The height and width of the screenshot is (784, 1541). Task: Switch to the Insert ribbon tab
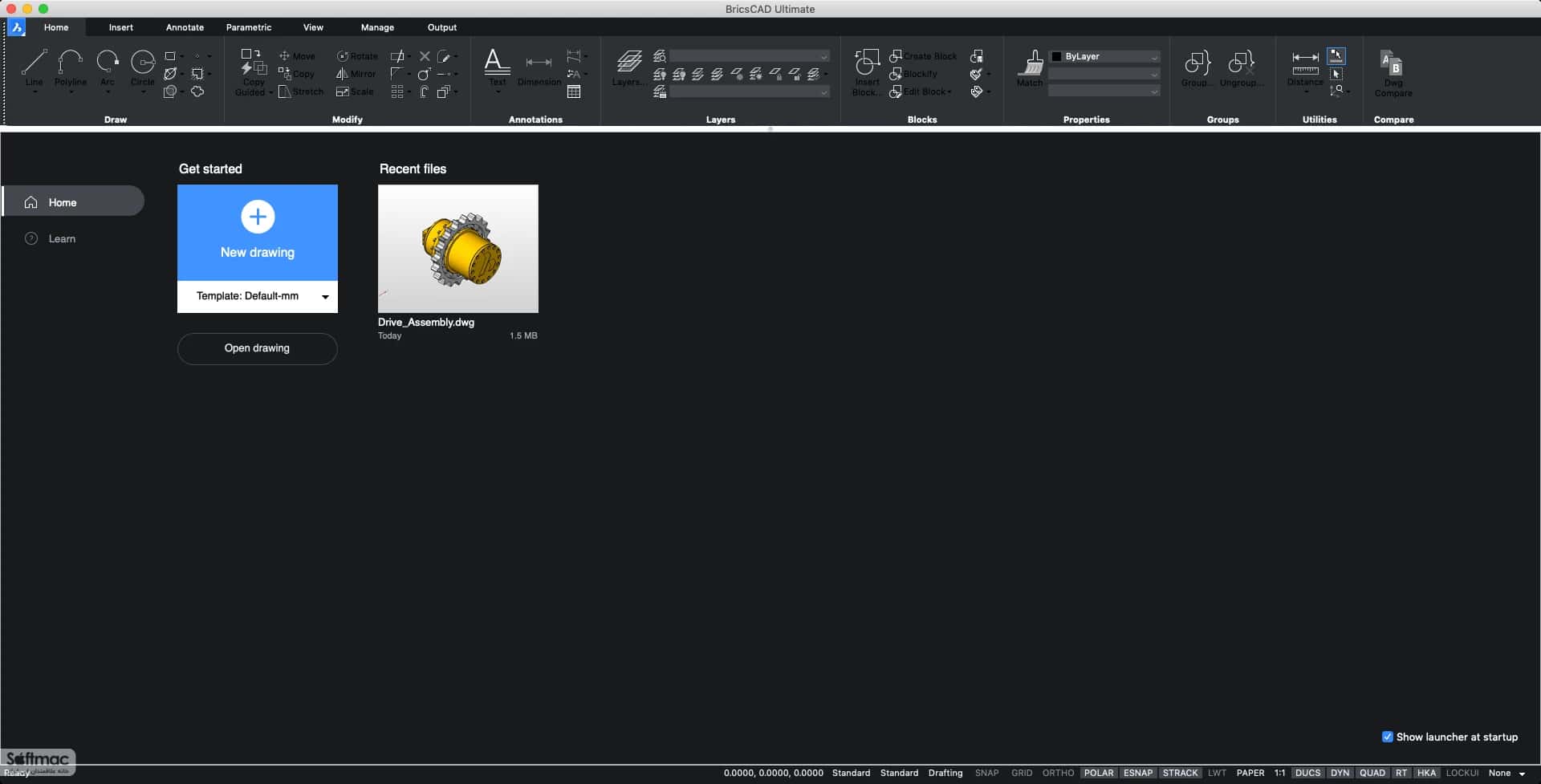(x=121, y=27)
